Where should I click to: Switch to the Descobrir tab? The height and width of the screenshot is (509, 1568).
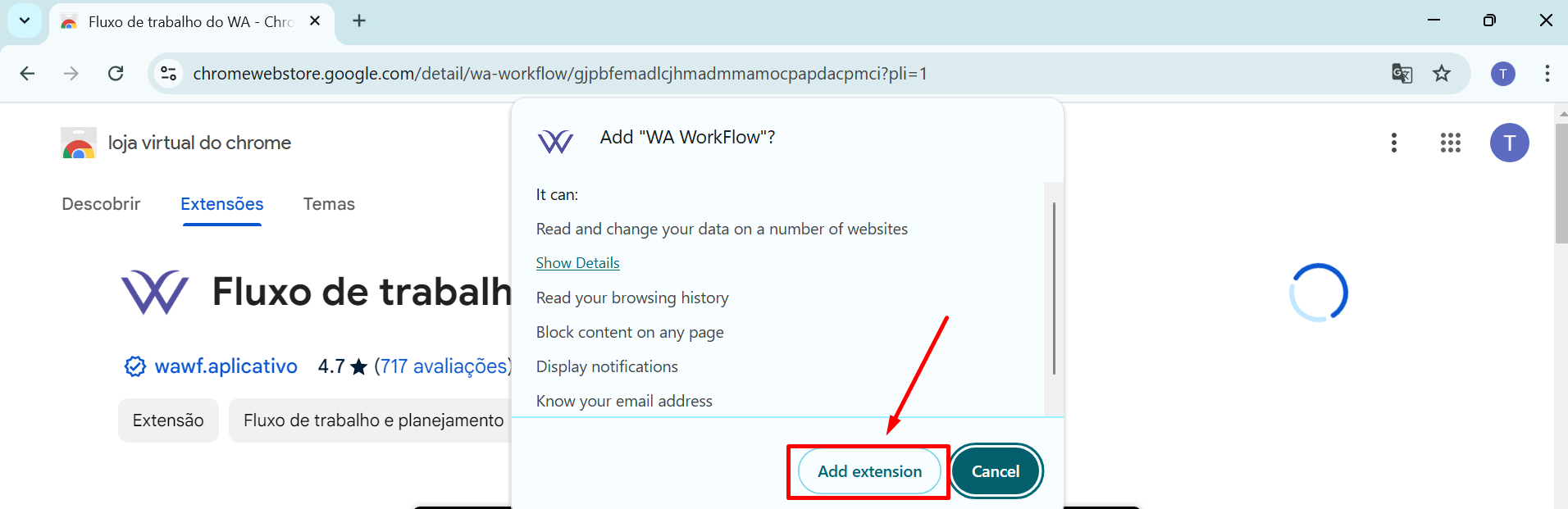click(101, 204)
